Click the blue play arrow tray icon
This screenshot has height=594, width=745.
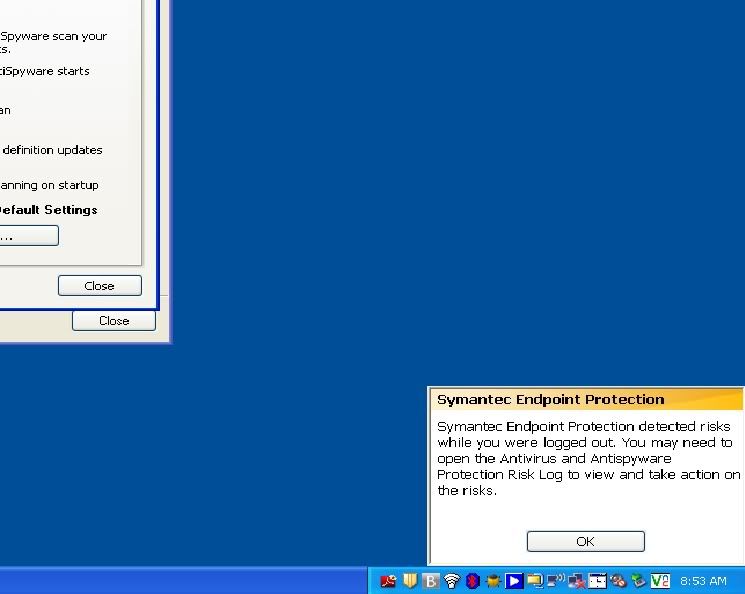[x=514, y=581]
